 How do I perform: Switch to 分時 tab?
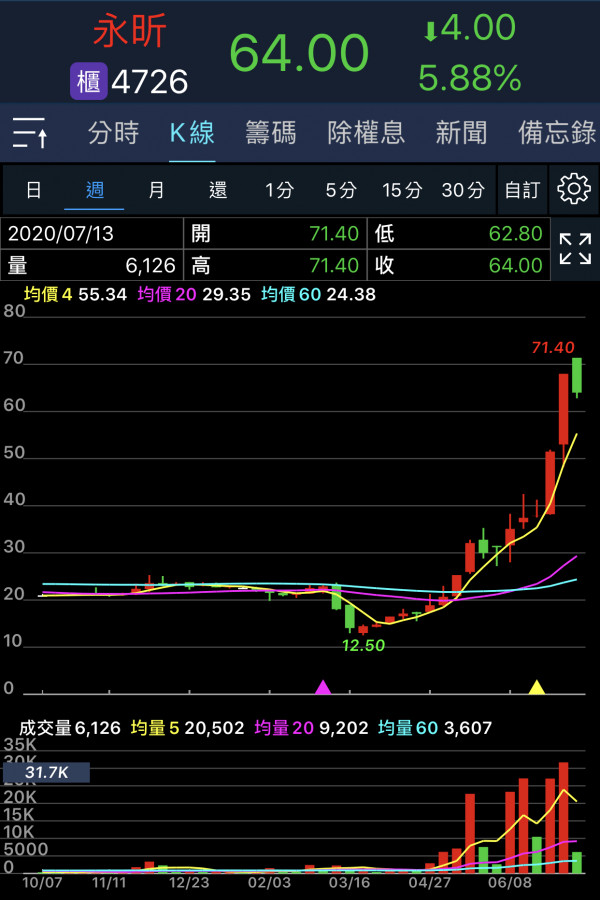tap(113, 133)
